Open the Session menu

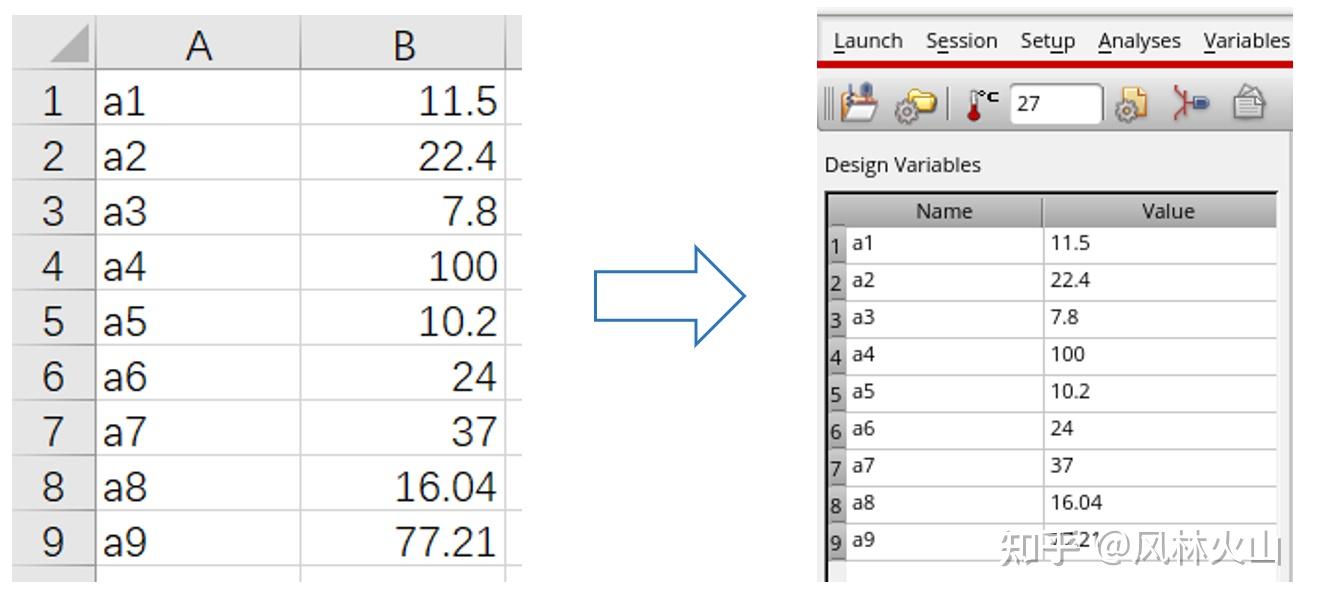(961, 41)
